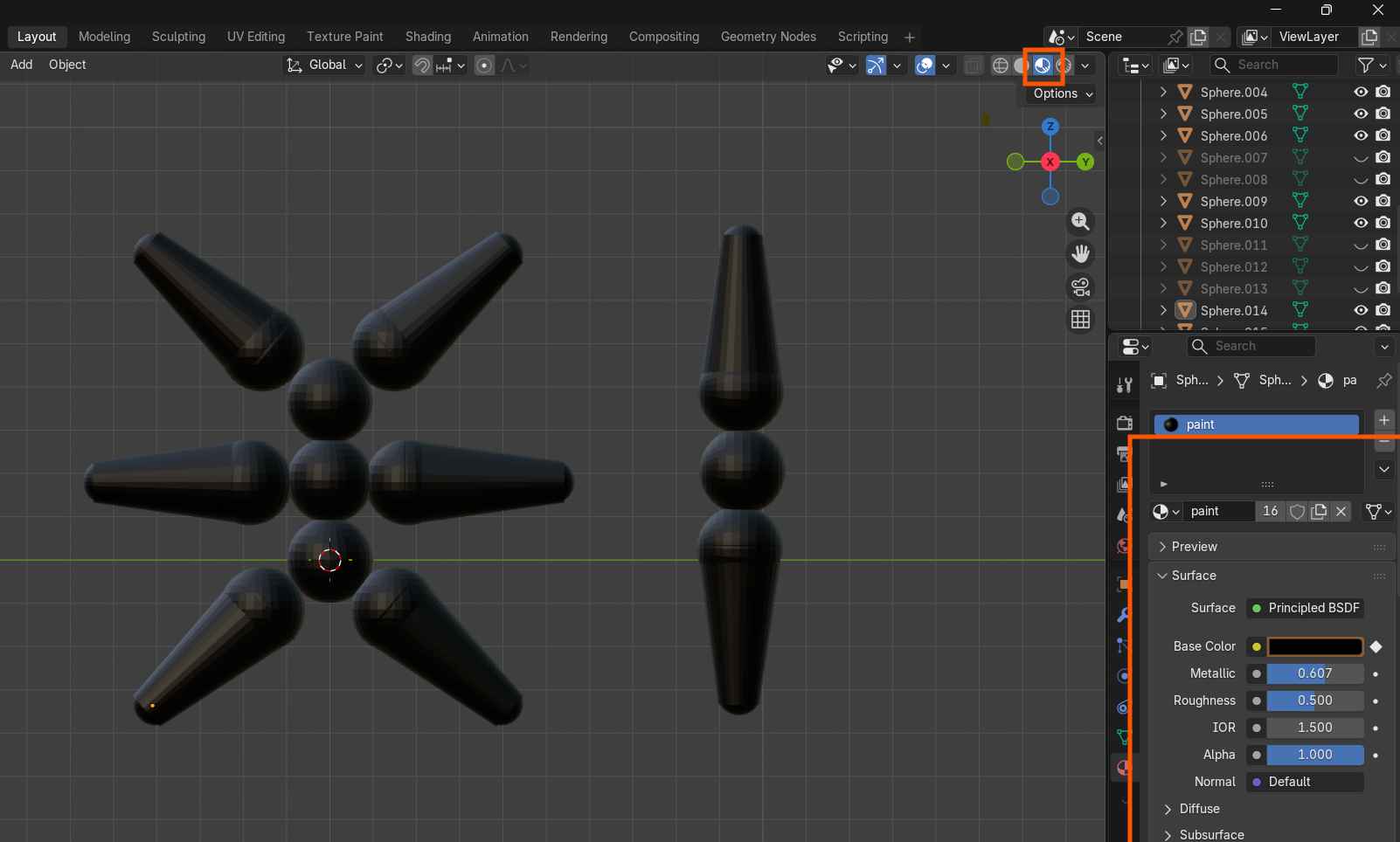Switch orthographic/perspective with grid icon
Image resolution: width=1400 pixels, height=842 pixels.
click(x=1081, y=320)
